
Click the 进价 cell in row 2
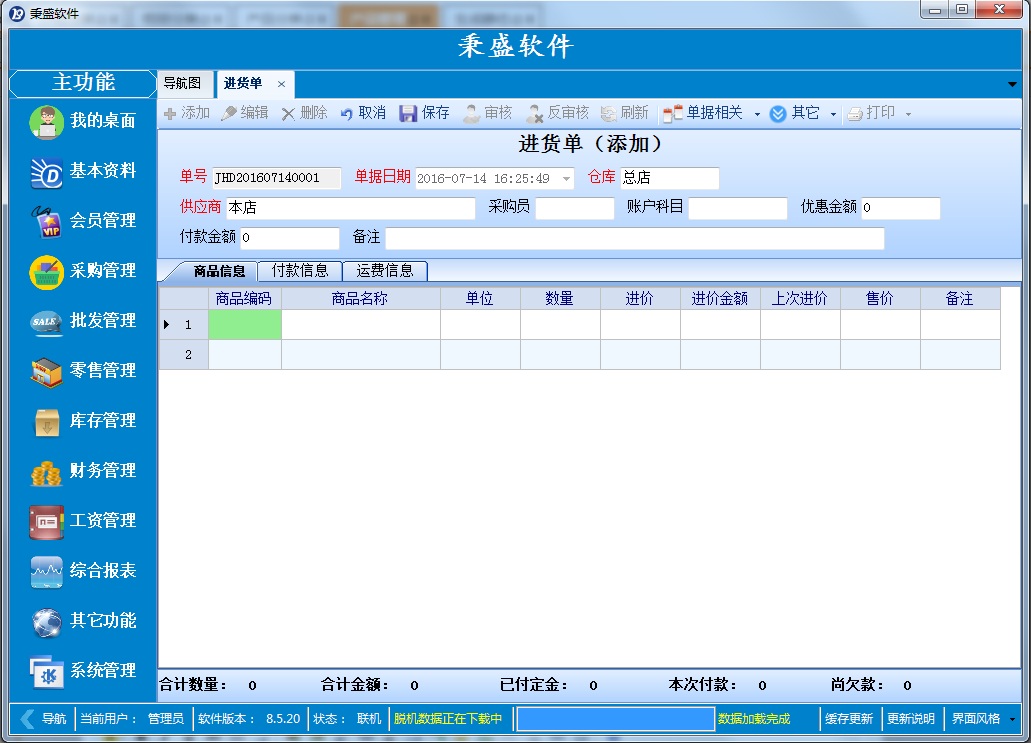(x=640, y=356)
